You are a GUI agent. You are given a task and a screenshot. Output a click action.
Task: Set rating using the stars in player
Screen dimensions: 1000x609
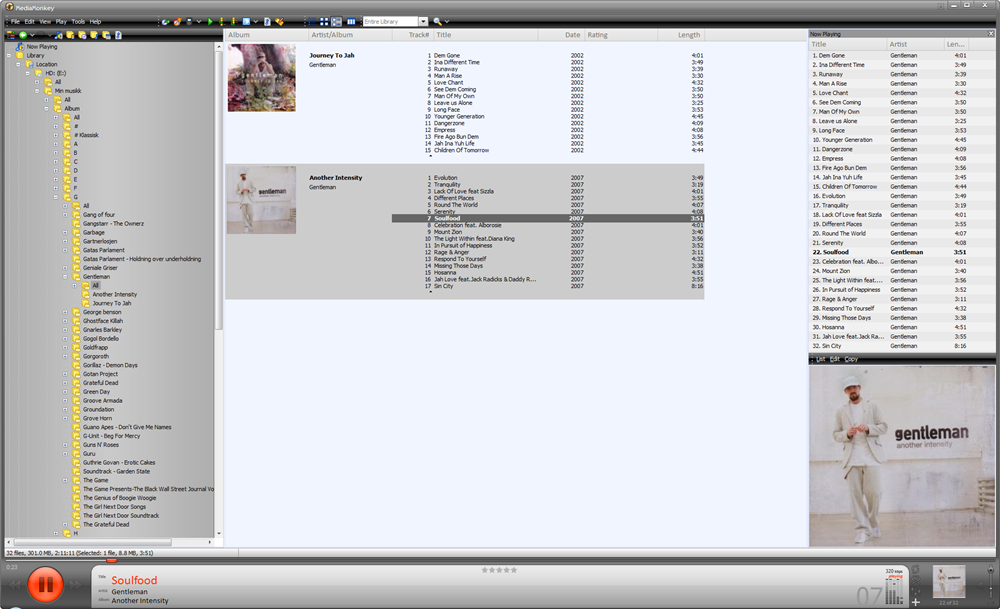coord(499,570)
